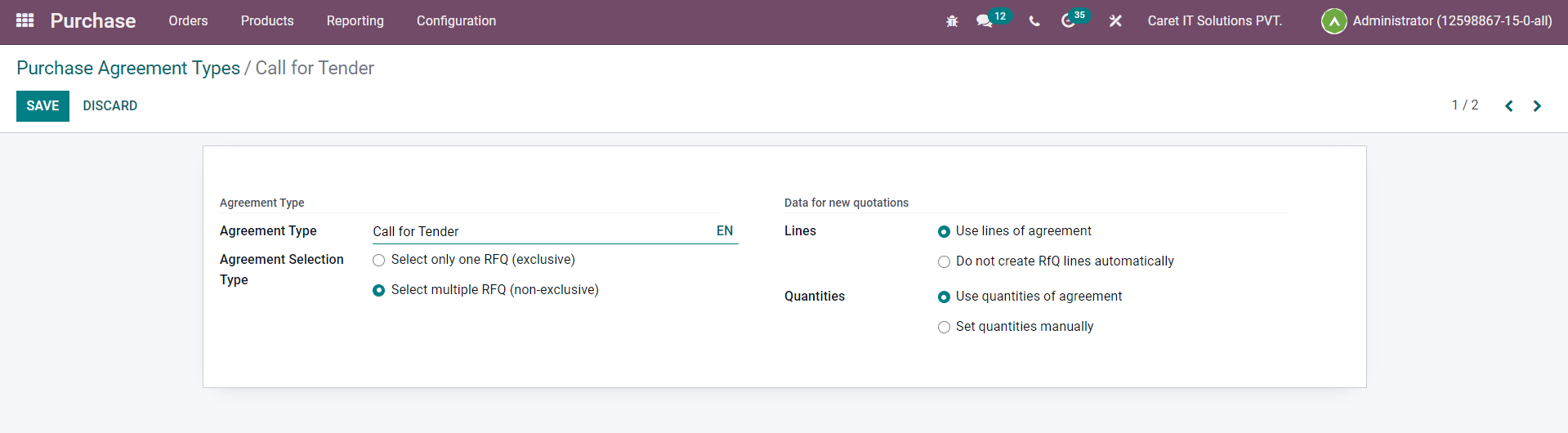
Task: Open the Orders menu
Action: coord(188,21)
